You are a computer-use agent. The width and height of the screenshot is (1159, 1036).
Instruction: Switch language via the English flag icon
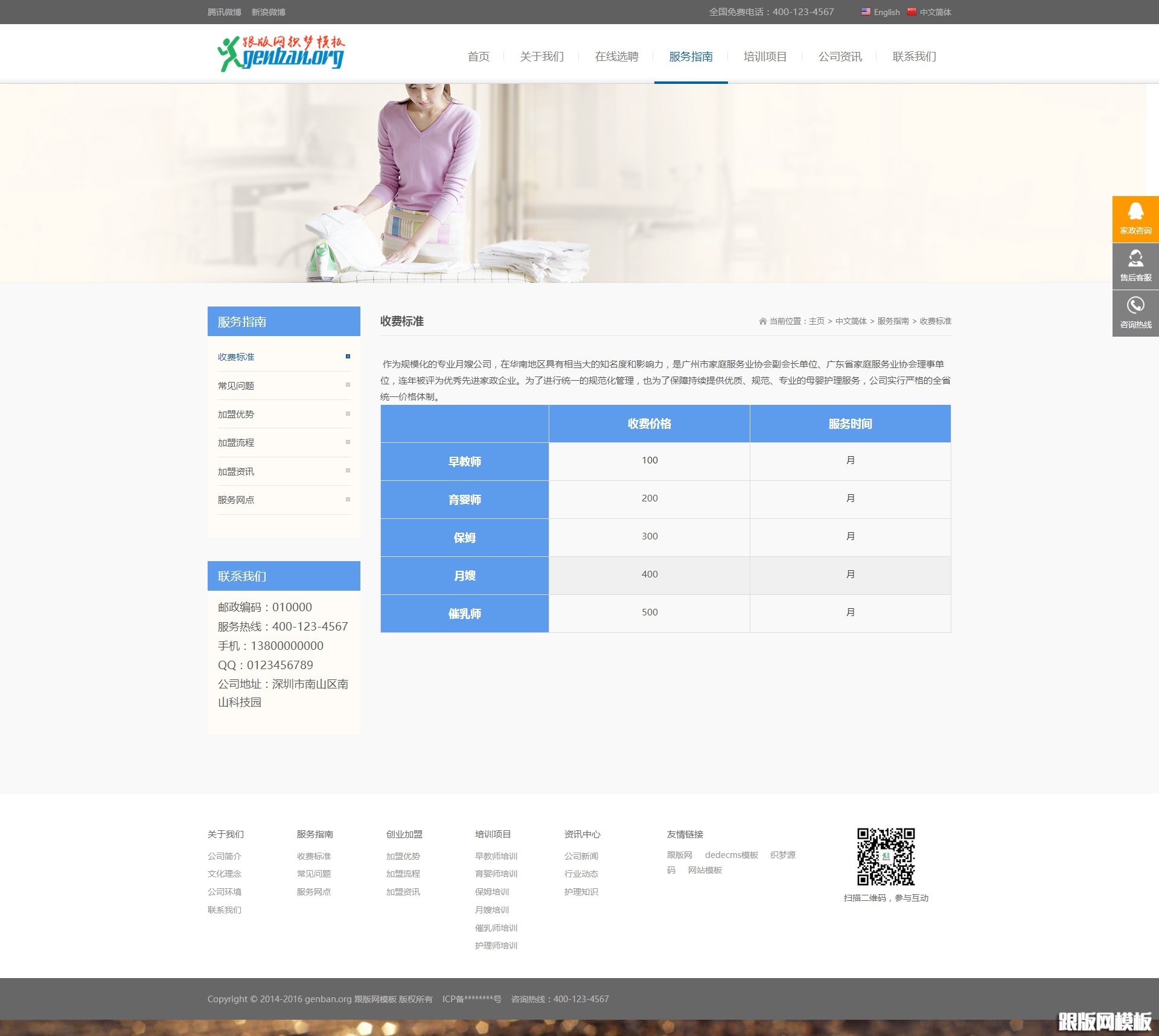866,11
